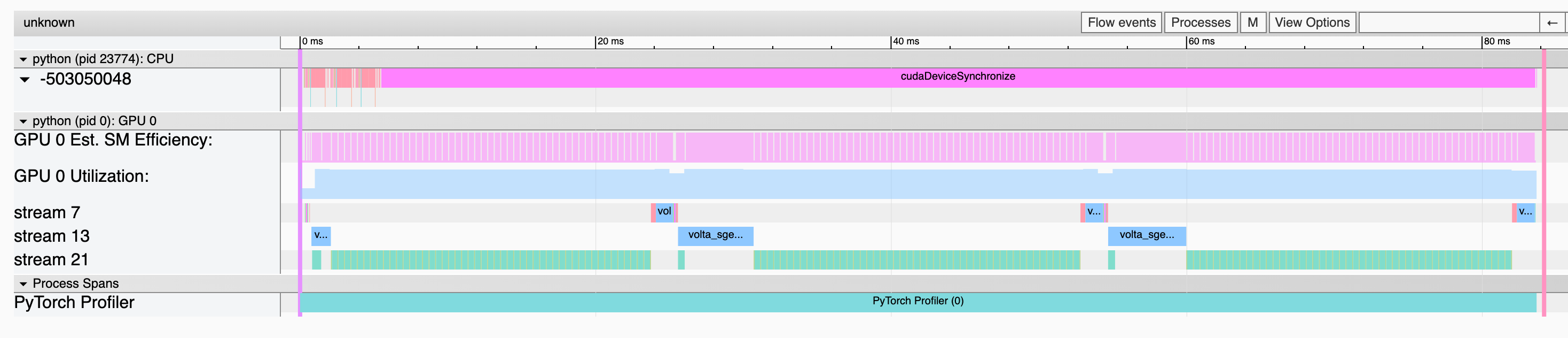Image resolution: width=1568 pixels, height=338 pixels.
Task: Click the M metadata button
Action: 1253,22
